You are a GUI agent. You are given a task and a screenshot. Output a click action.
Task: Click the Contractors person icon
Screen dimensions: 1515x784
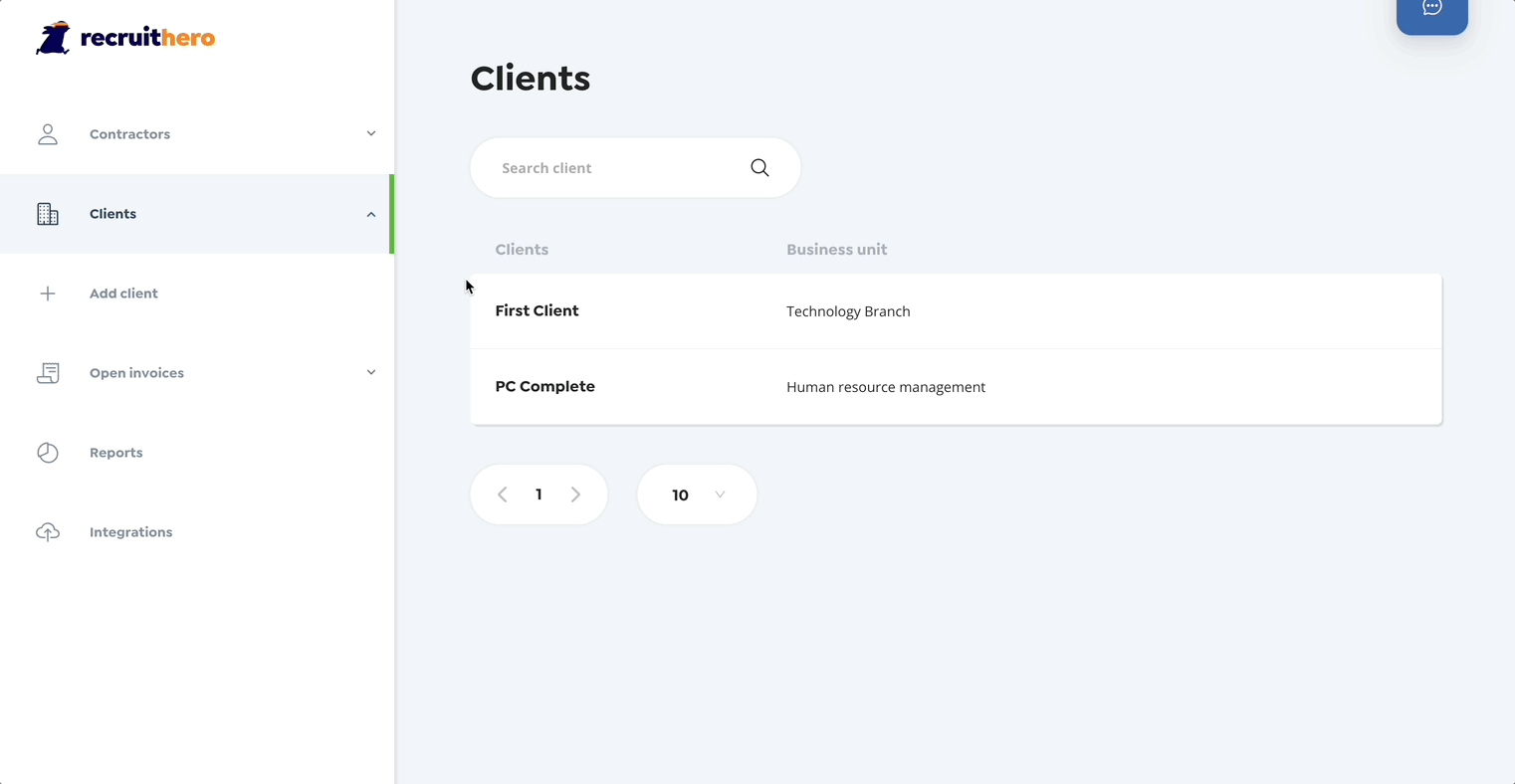[x=48, y=134]
